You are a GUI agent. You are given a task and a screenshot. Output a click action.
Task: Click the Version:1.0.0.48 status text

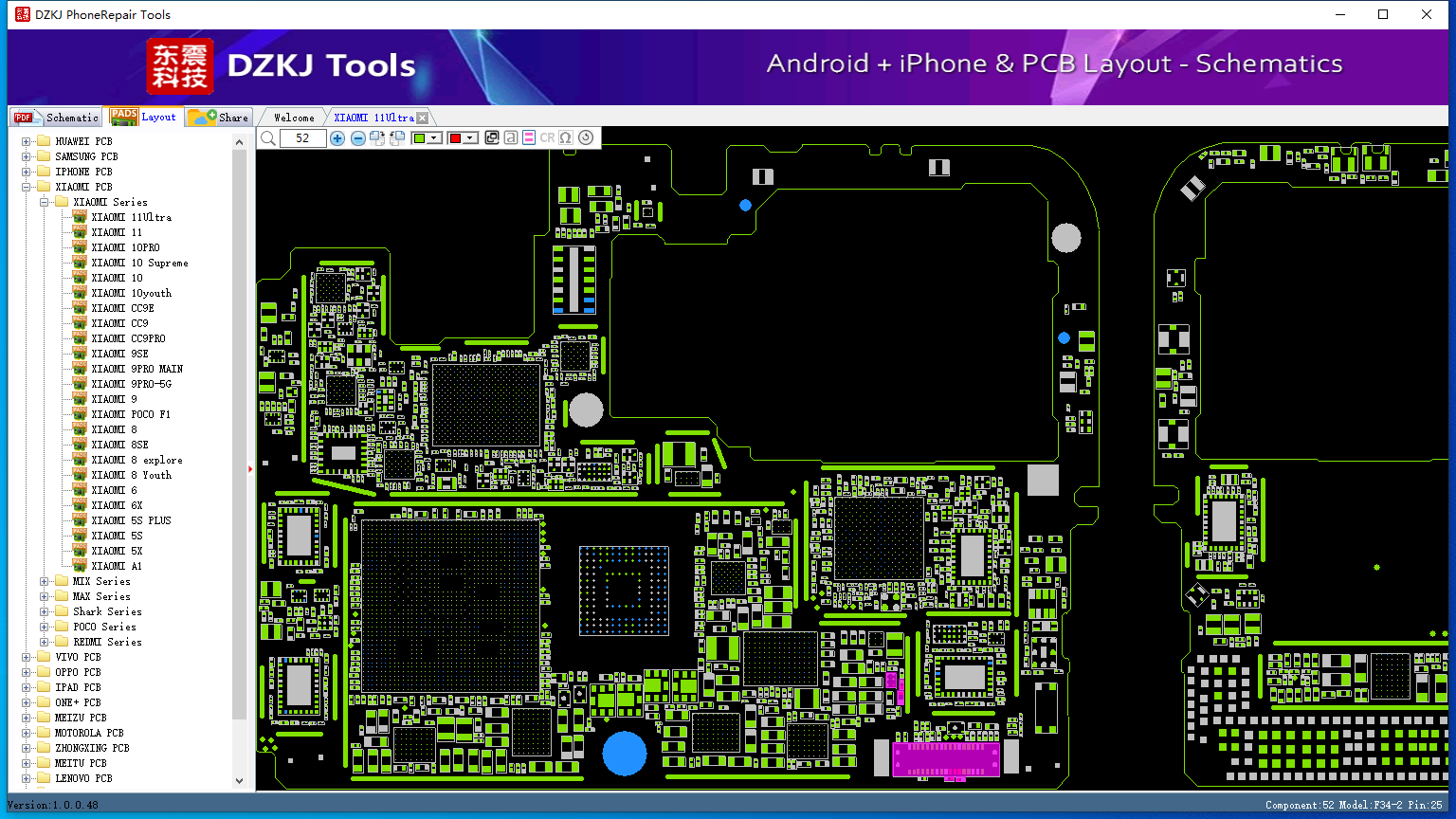(x=53, y=805)
